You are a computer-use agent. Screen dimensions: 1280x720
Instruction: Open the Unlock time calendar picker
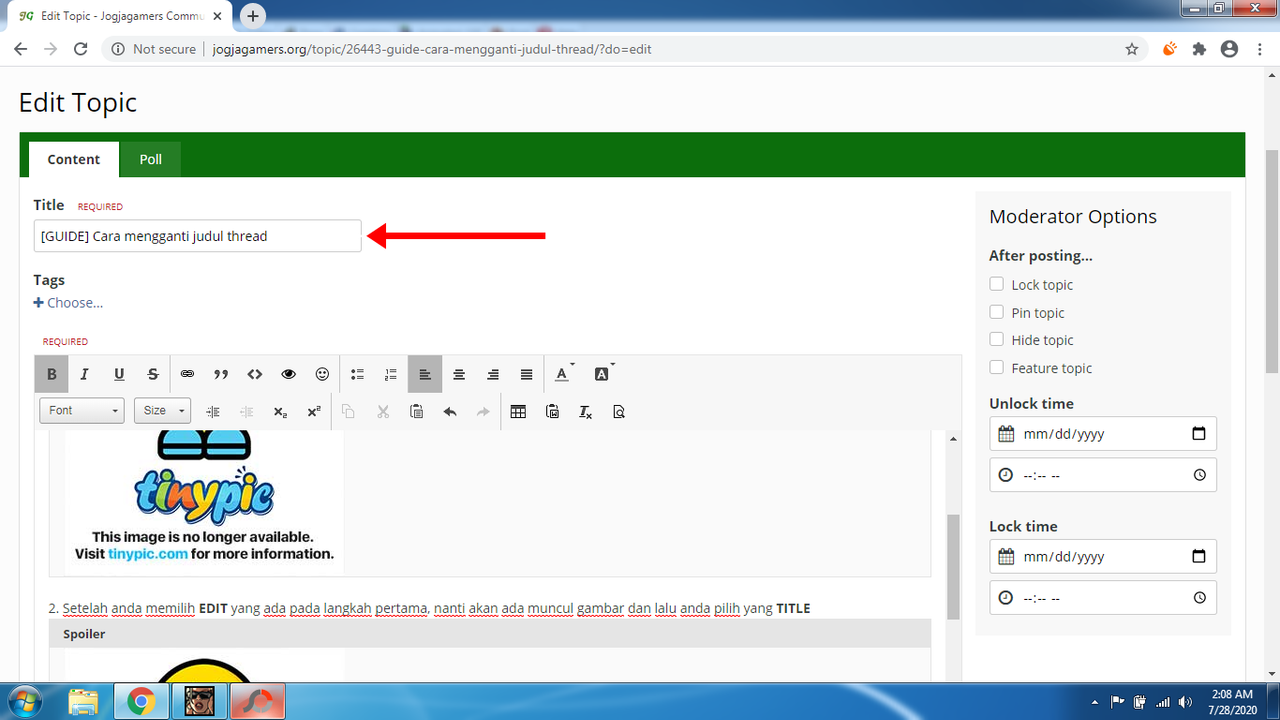tap(1199, 434)
